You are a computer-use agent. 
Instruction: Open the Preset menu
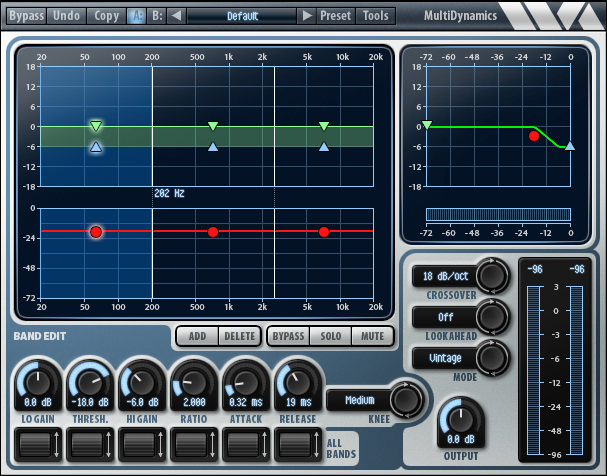pos(336,16)
